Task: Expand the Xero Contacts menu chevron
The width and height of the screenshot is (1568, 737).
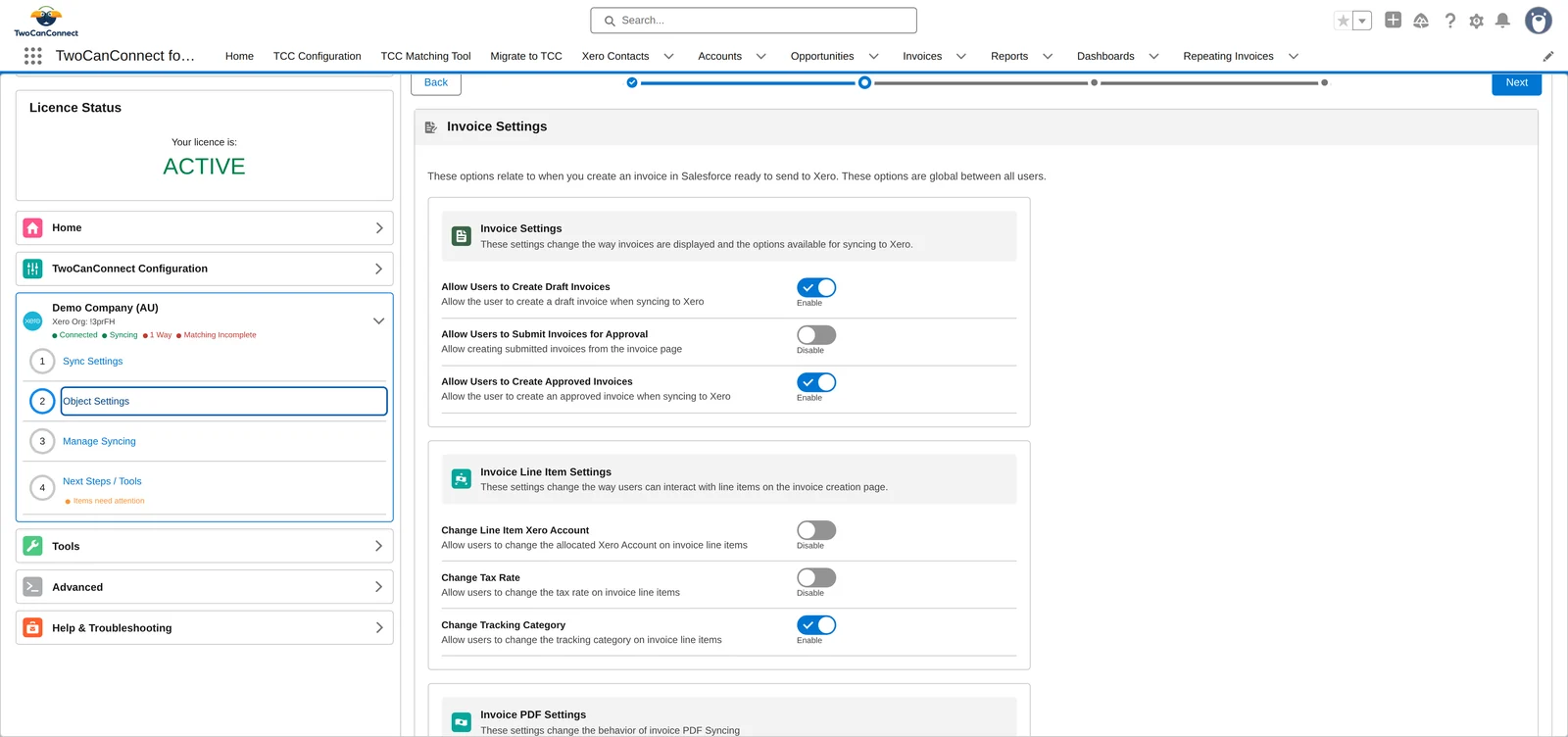Action: click(x=668, y=57)
